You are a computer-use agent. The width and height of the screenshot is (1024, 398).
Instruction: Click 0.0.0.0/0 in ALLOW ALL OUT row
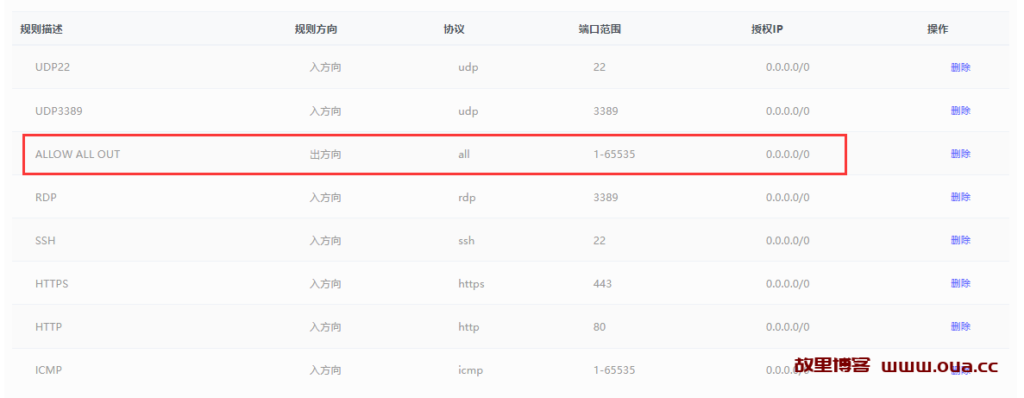(x=788, y=154)
